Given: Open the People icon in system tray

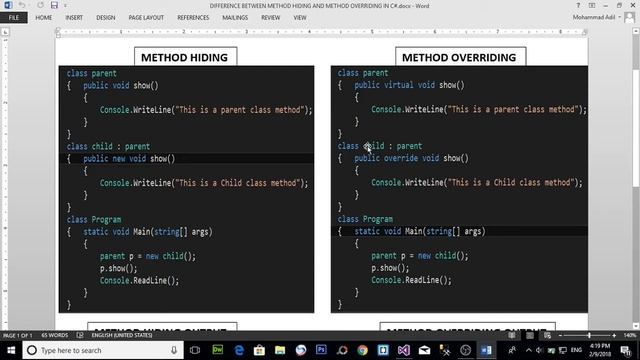Looking at the screenshot, I should click(512, 350).
